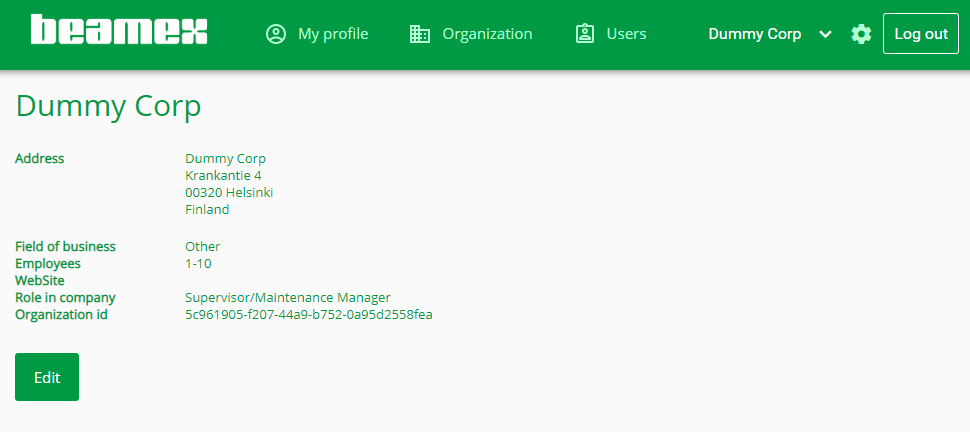Click the 00320 Helsinki text
This screenshot has width=970, height=432.
[229, 192]
